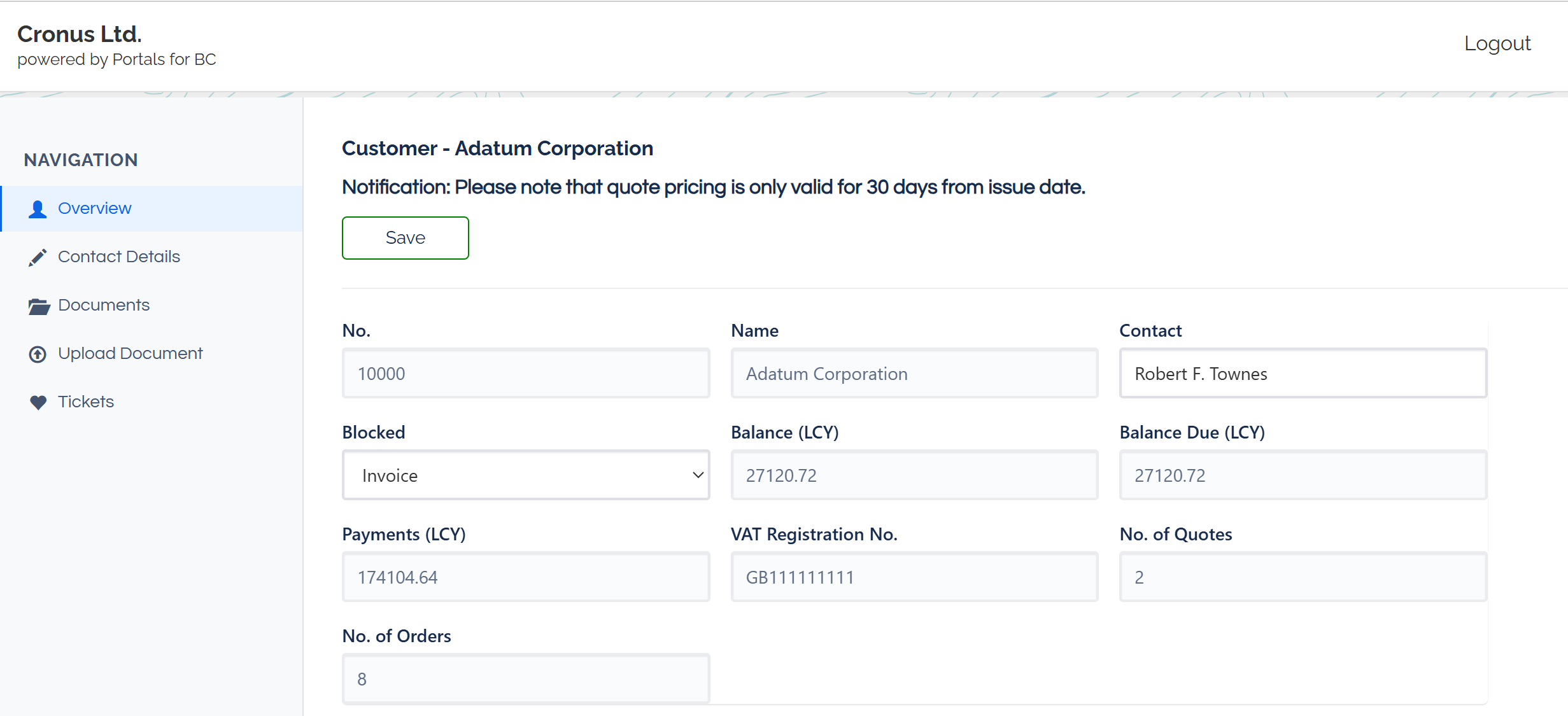Click the Balance (LCY) field showing 27120.72
Viewport: 1568px width, 716px height.
click(914, 475)
